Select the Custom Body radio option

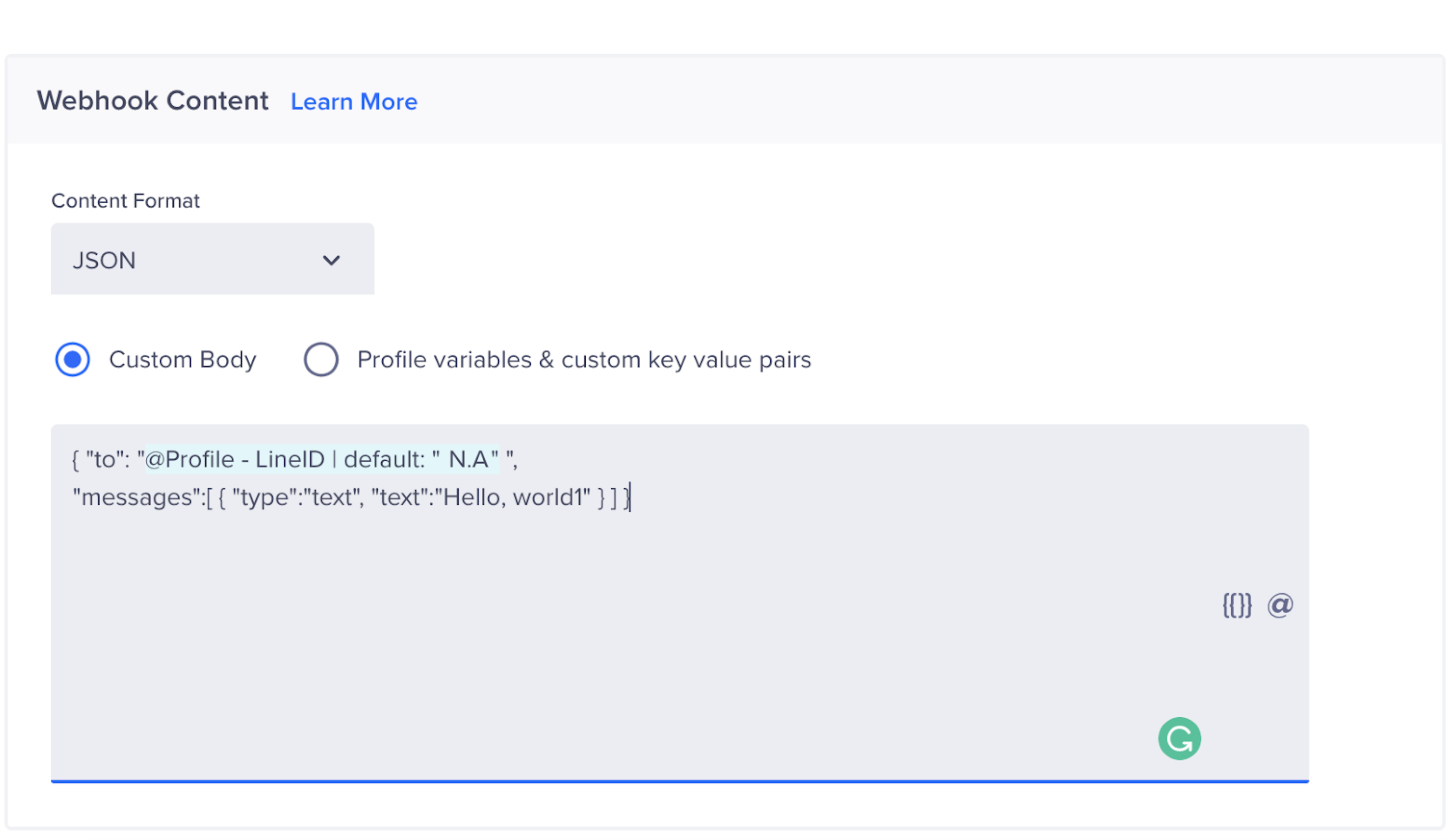click(x=73, y=359)
